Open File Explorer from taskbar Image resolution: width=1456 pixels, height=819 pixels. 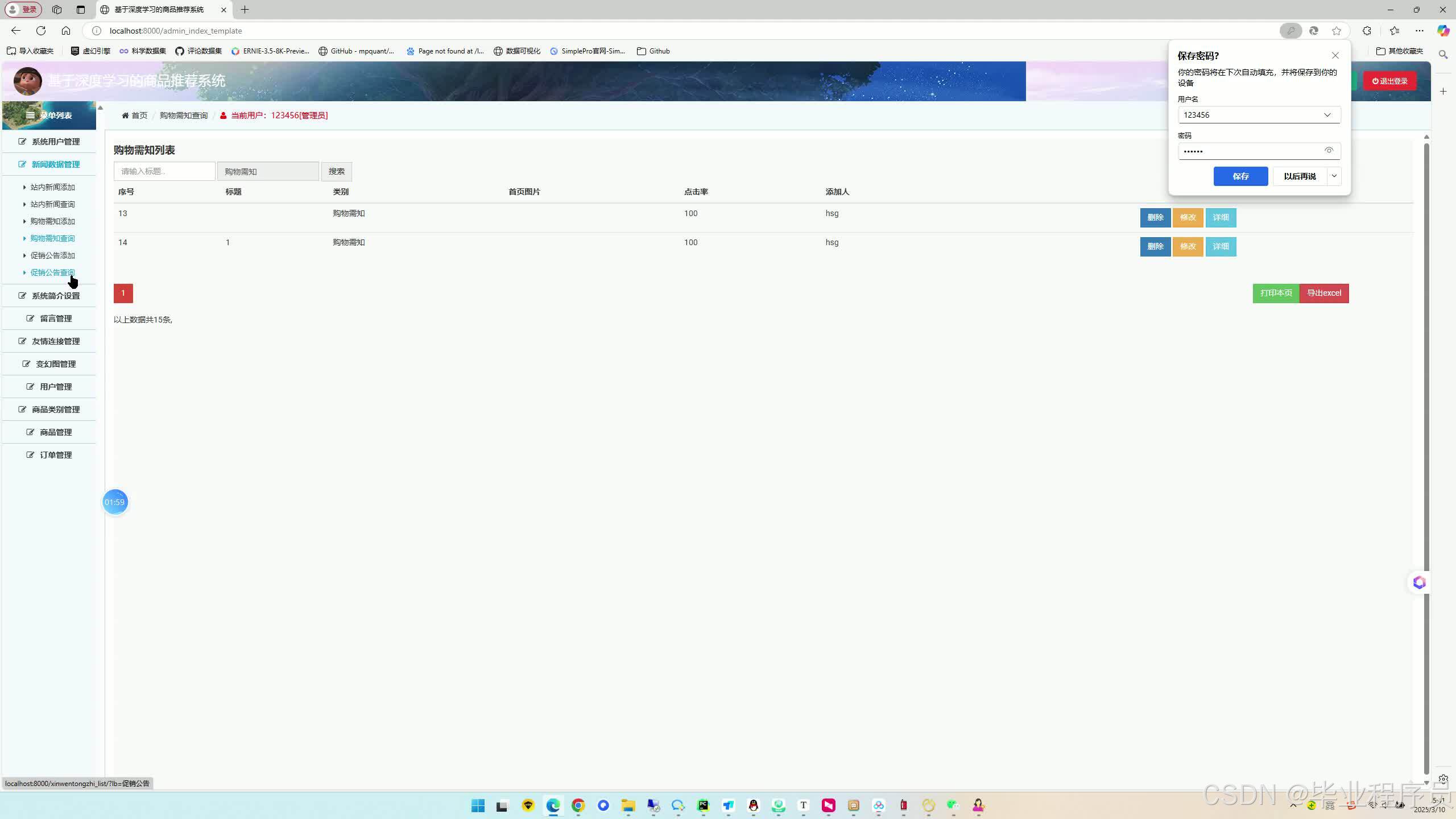(628, 805)
